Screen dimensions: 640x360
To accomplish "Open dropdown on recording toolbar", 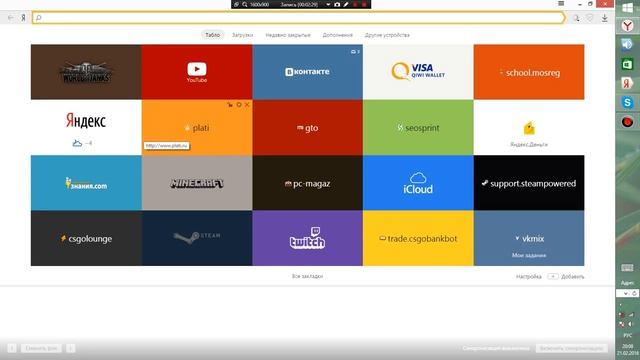I will (328, 4).
